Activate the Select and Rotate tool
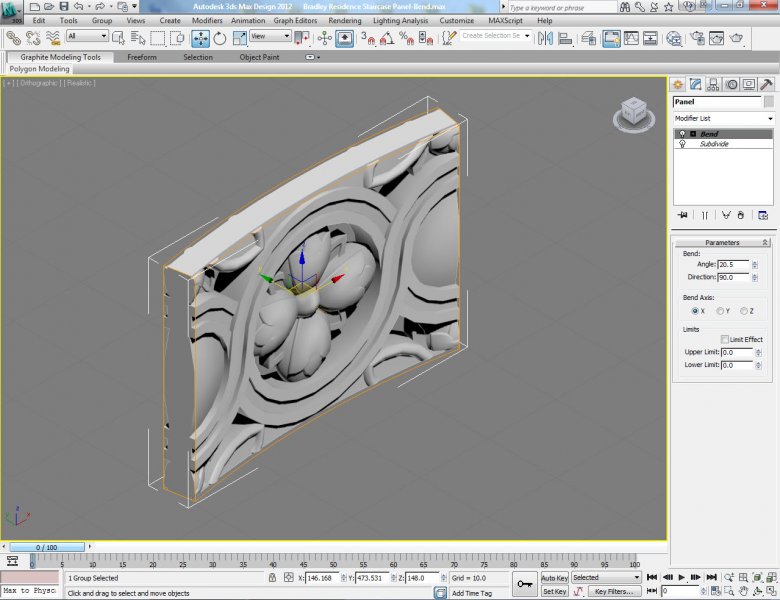The width and height of the screenshot is (780, 600). (x=219, y=38)
